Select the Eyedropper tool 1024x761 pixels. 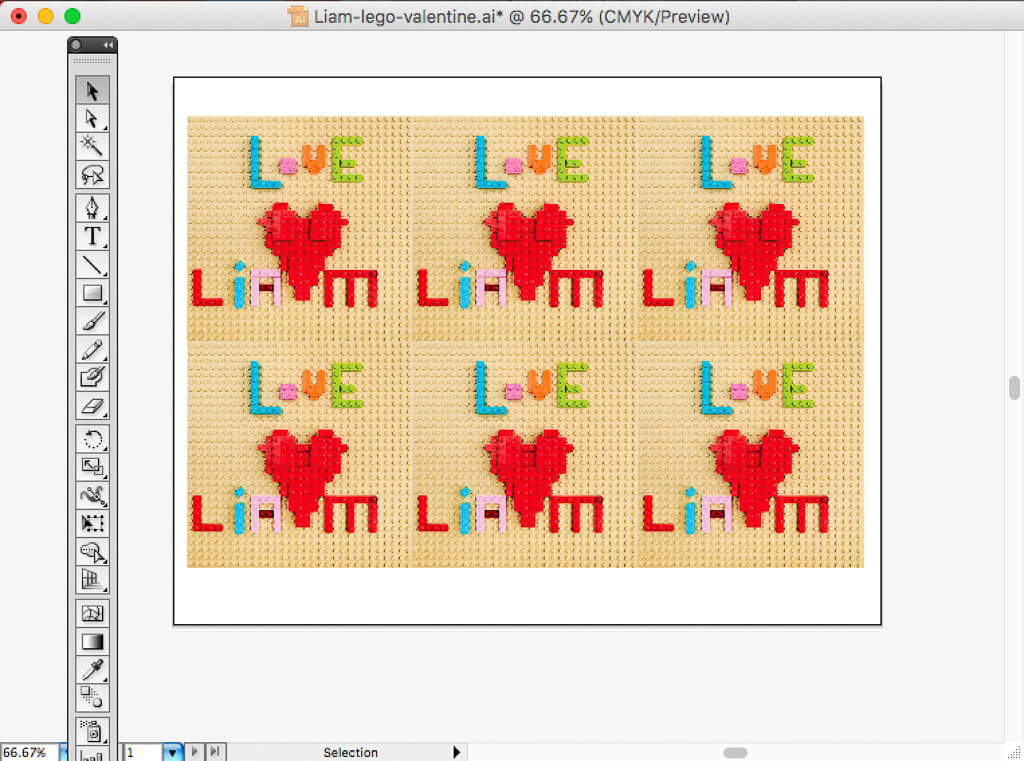[x=92, y=670]
